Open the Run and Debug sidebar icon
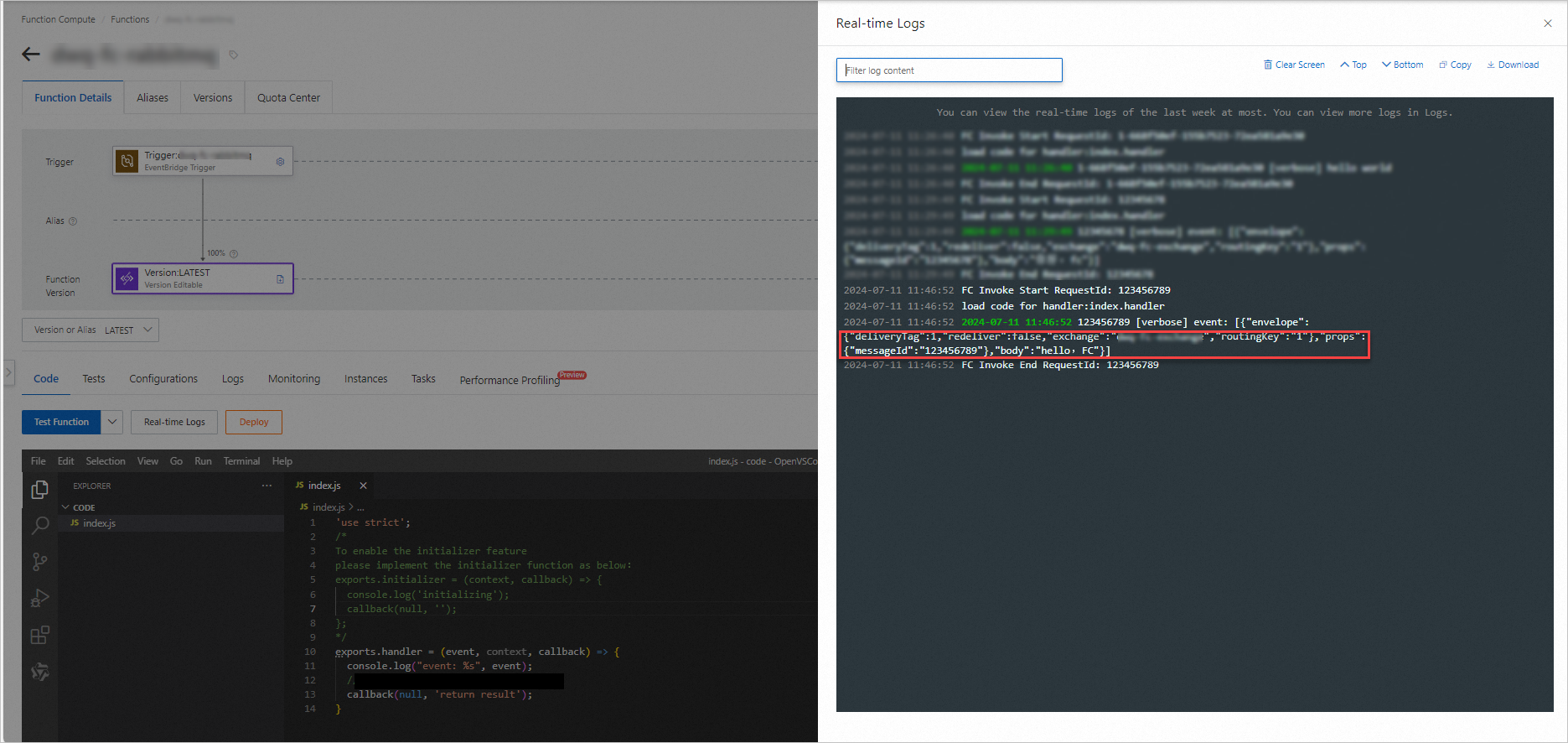 pyautogui.click(x=39, y=599)
